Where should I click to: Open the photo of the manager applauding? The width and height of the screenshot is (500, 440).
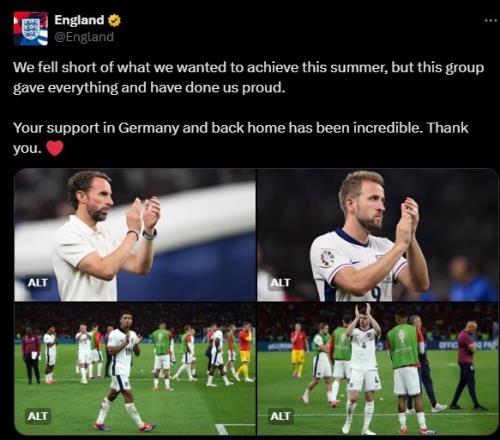tap(135, 235)
